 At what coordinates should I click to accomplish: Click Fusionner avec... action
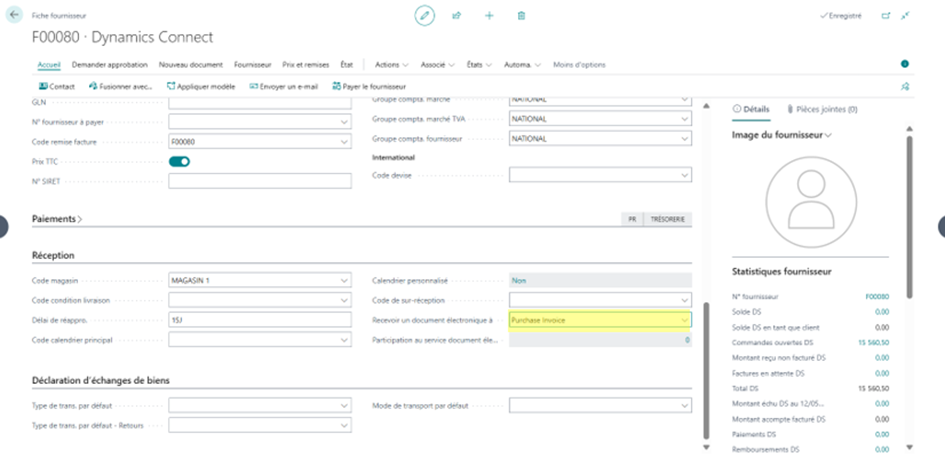(x=121, y=86)
